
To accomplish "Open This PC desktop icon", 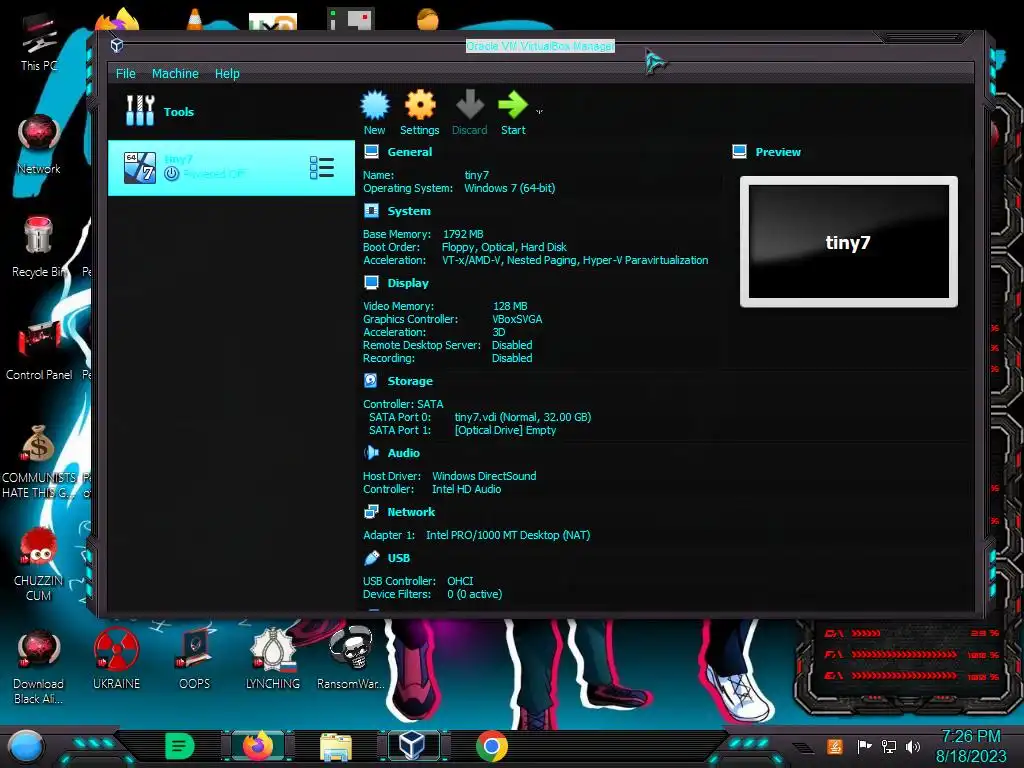I will click(39, 42).
